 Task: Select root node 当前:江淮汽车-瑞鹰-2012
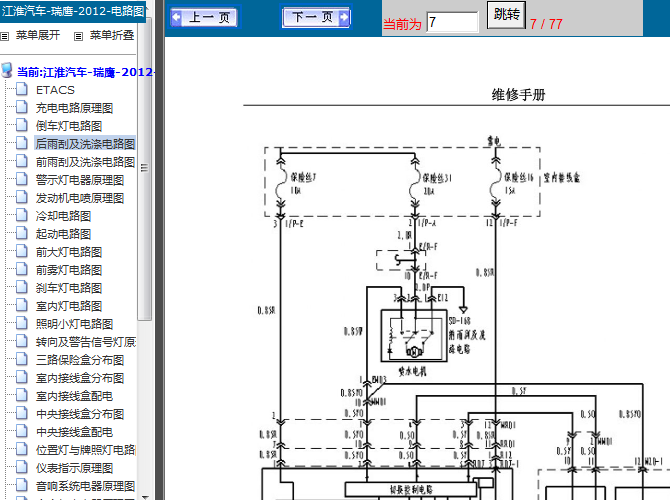(x=85, y=72)
